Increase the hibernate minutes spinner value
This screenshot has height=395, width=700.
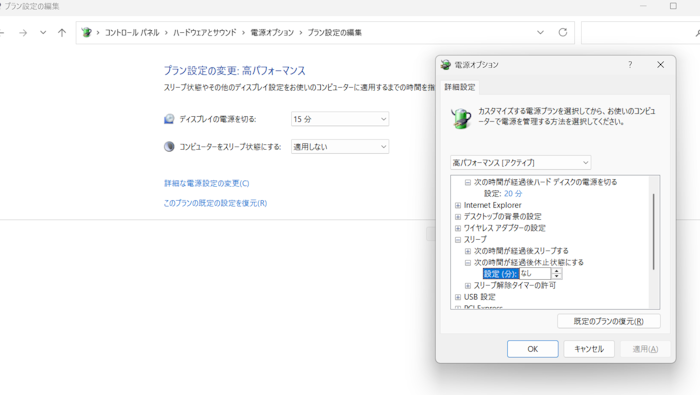pyautogui.click(x=556, y=271)
